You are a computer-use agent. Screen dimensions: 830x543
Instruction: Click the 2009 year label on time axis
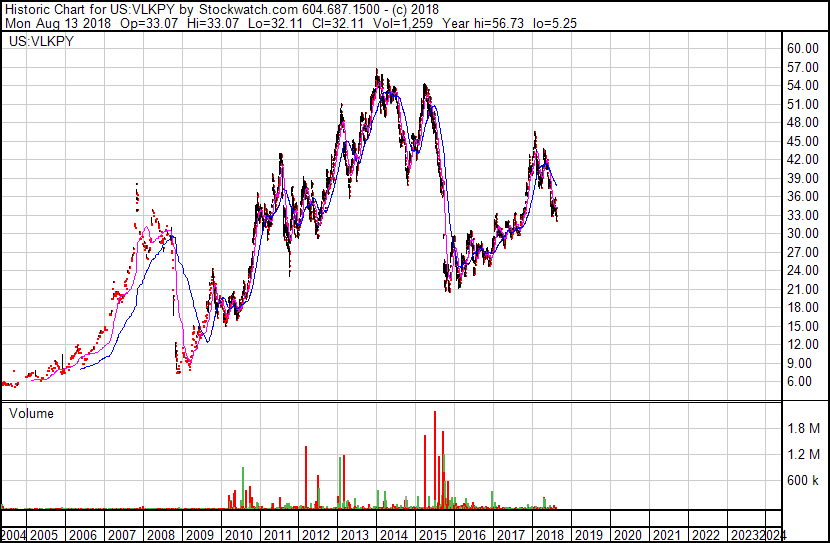(x=200, y=535)
